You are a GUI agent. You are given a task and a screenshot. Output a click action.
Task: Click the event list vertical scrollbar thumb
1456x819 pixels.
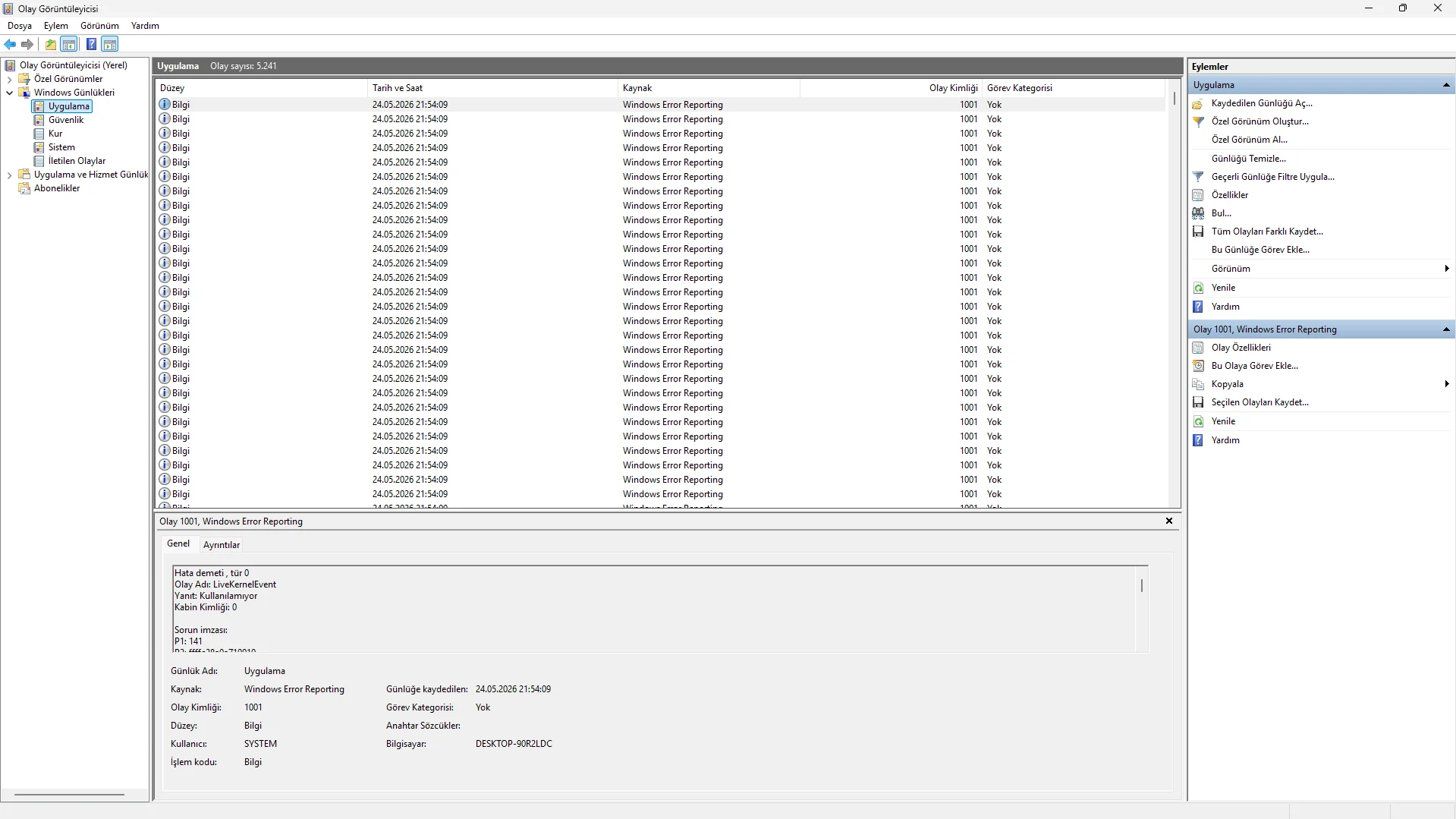(1174, 99)
